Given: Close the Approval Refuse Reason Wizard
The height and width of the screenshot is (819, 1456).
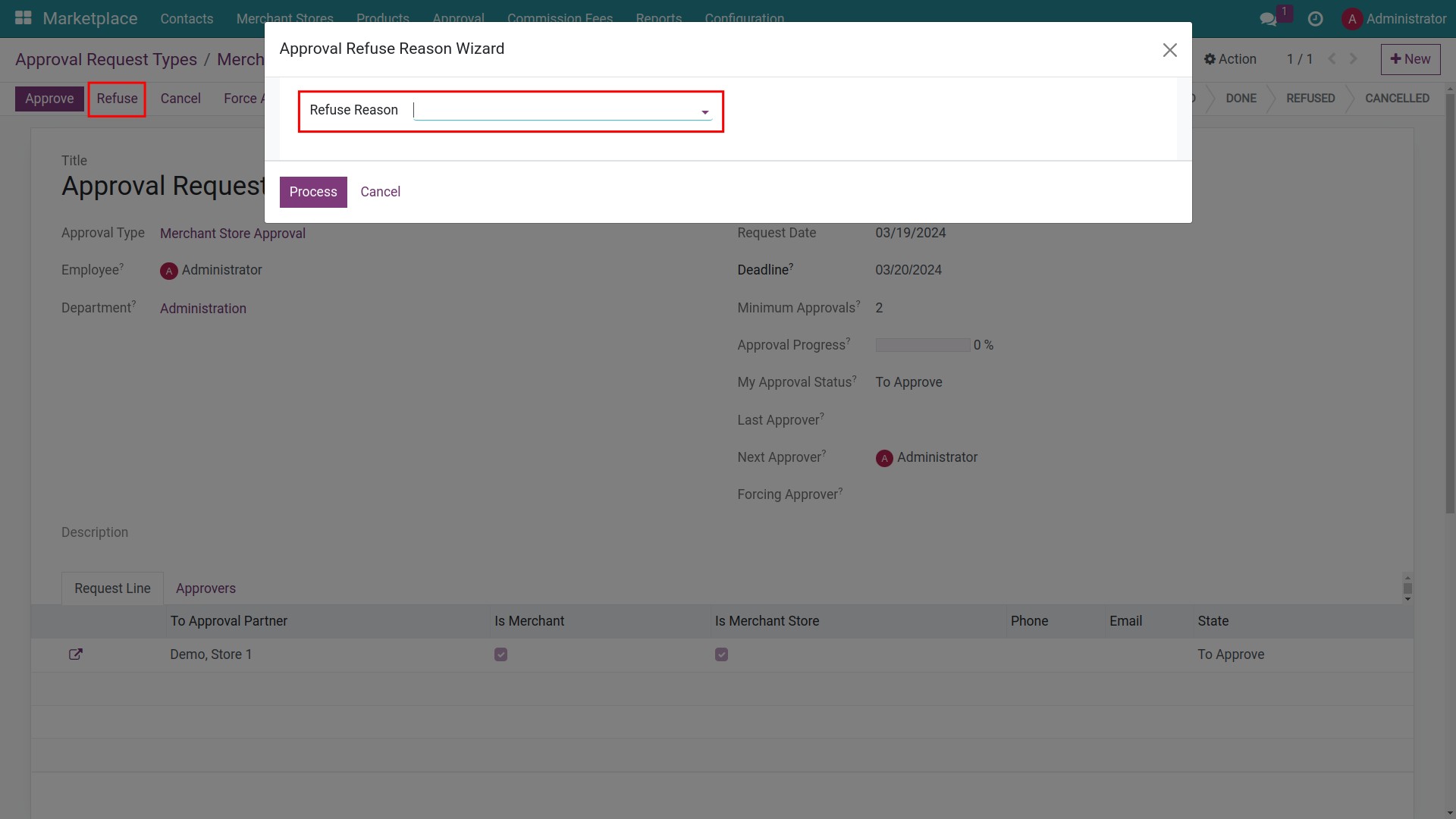Looking at the screenshot, I should (x=1169, y=50).
